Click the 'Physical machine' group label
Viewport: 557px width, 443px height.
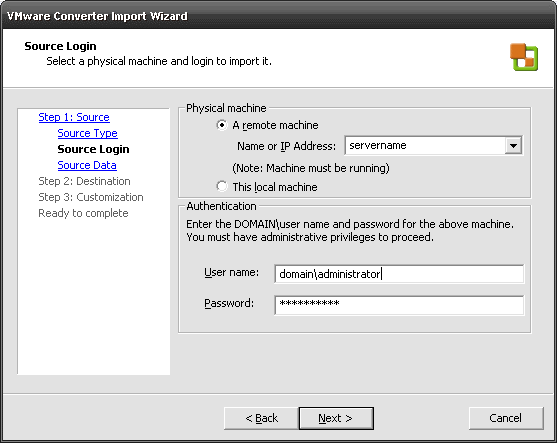[x=226, y=108]
